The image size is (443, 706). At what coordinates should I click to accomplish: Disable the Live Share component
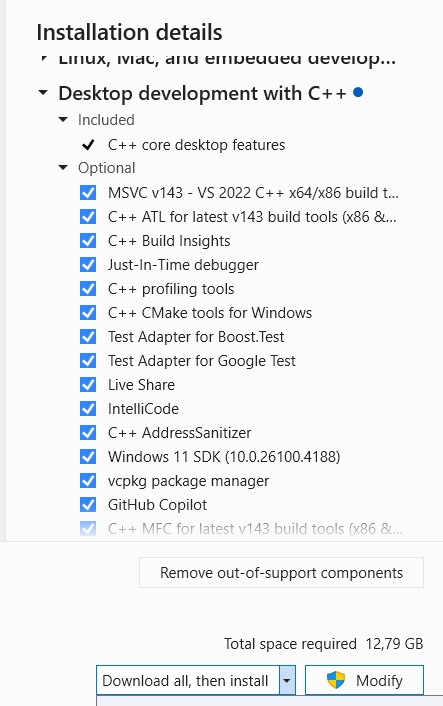88,385
